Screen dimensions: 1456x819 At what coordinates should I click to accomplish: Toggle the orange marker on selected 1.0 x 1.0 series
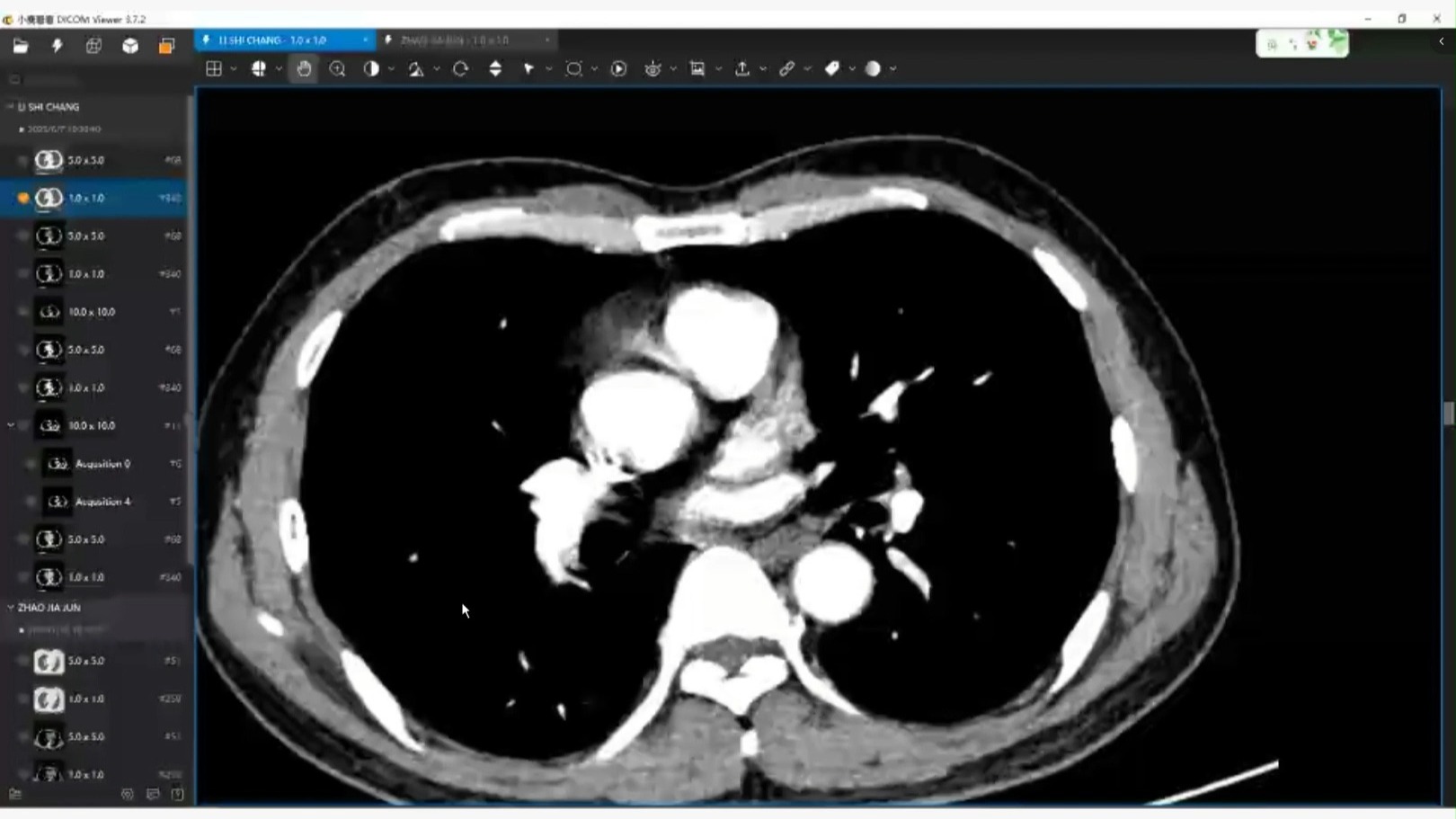point(23,198)
